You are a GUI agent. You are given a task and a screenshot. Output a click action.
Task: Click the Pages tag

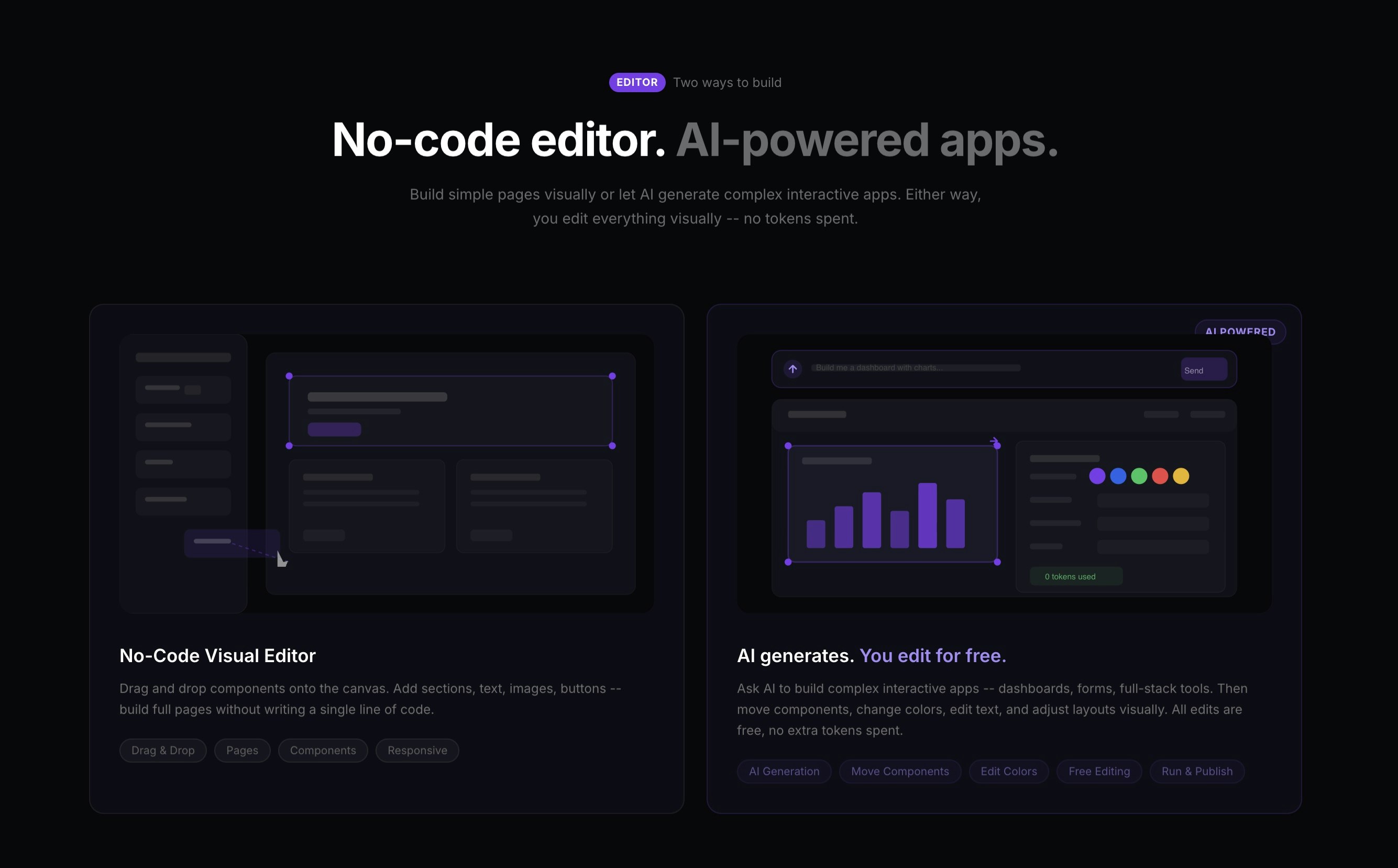[x=241, y=750]
